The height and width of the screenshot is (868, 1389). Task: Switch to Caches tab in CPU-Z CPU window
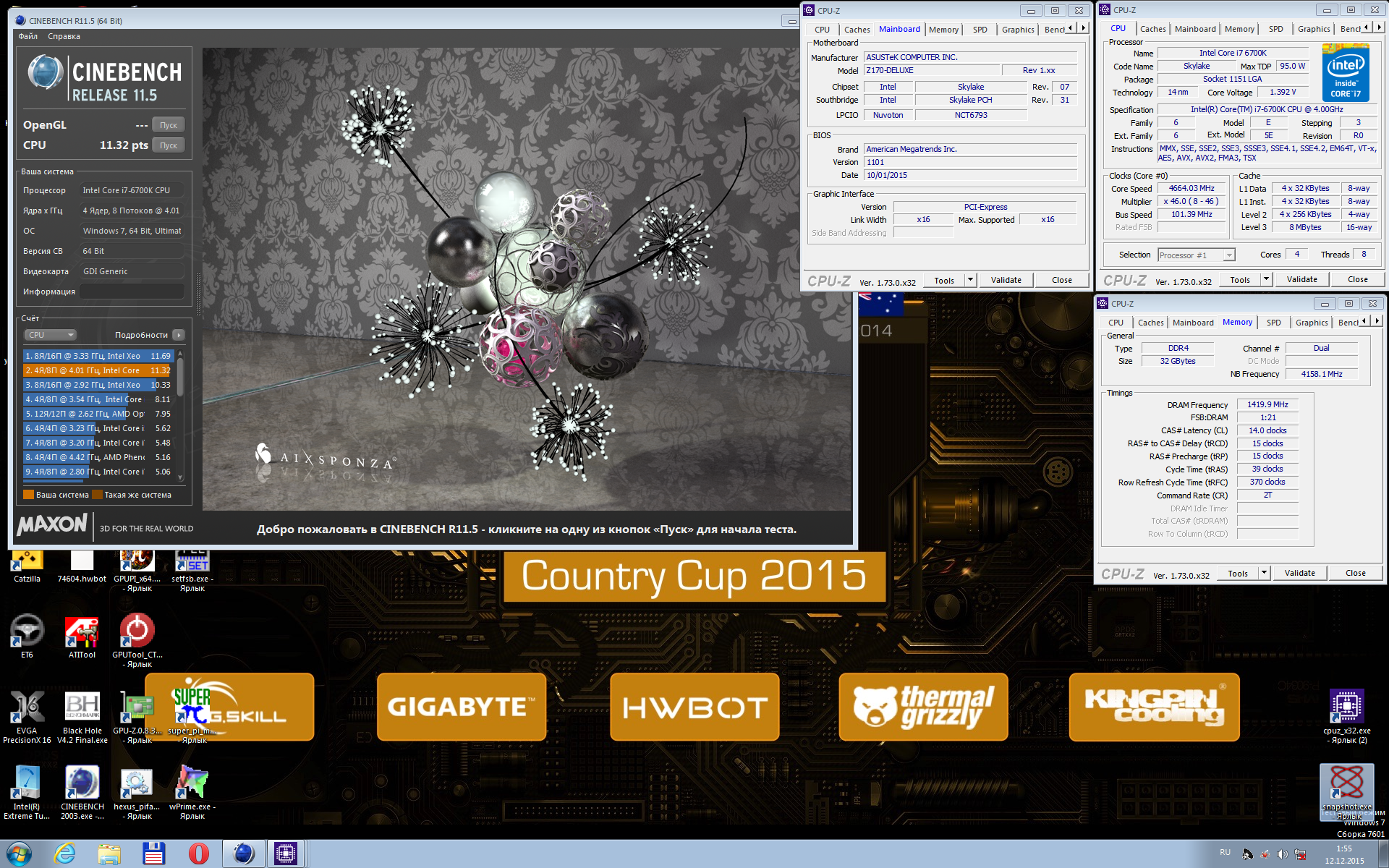pos(1152,29)
